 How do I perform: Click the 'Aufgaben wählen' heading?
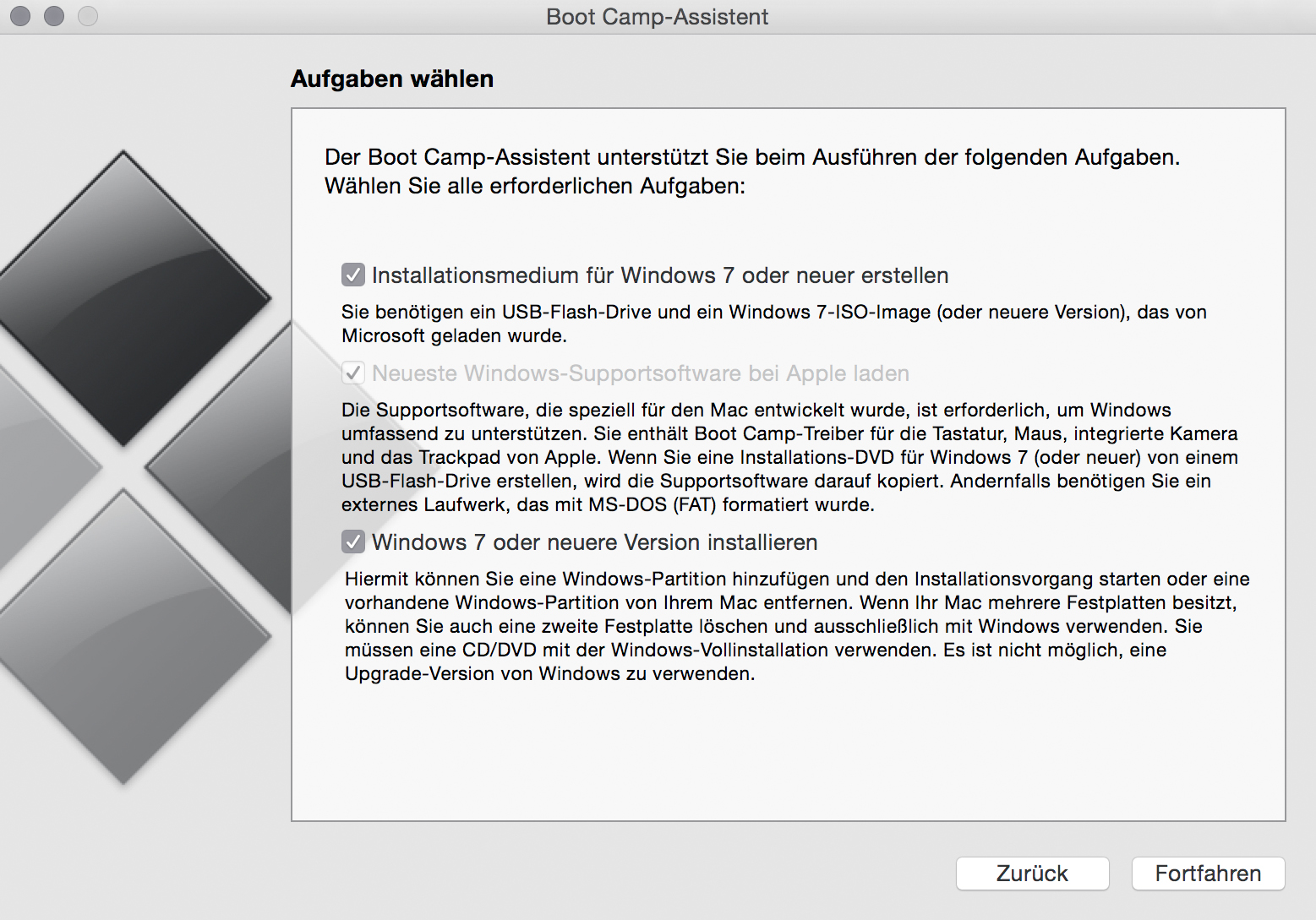click(x=392, y=79)
